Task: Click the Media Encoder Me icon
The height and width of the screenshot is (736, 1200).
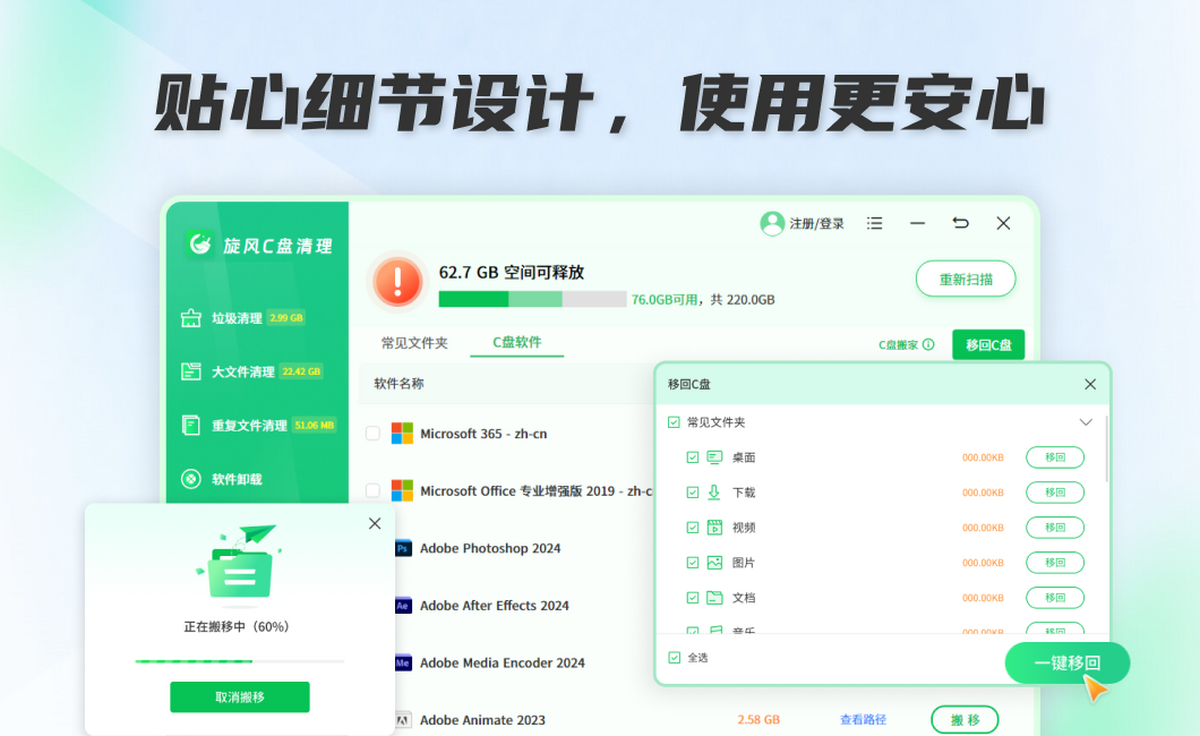Action: [403, 662]
